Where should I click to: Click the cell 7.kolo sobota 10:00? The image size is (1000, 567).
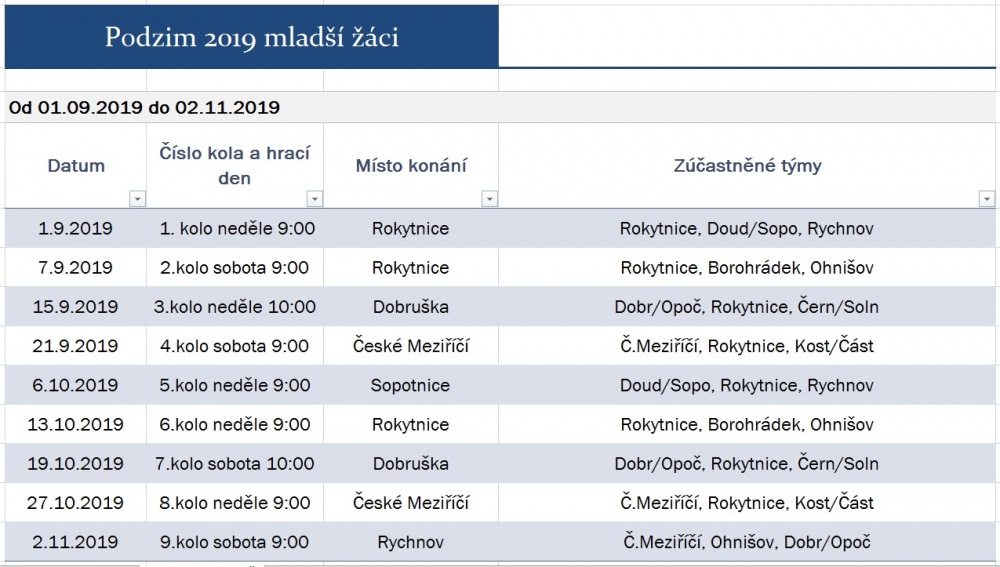(x=235, y=464)
